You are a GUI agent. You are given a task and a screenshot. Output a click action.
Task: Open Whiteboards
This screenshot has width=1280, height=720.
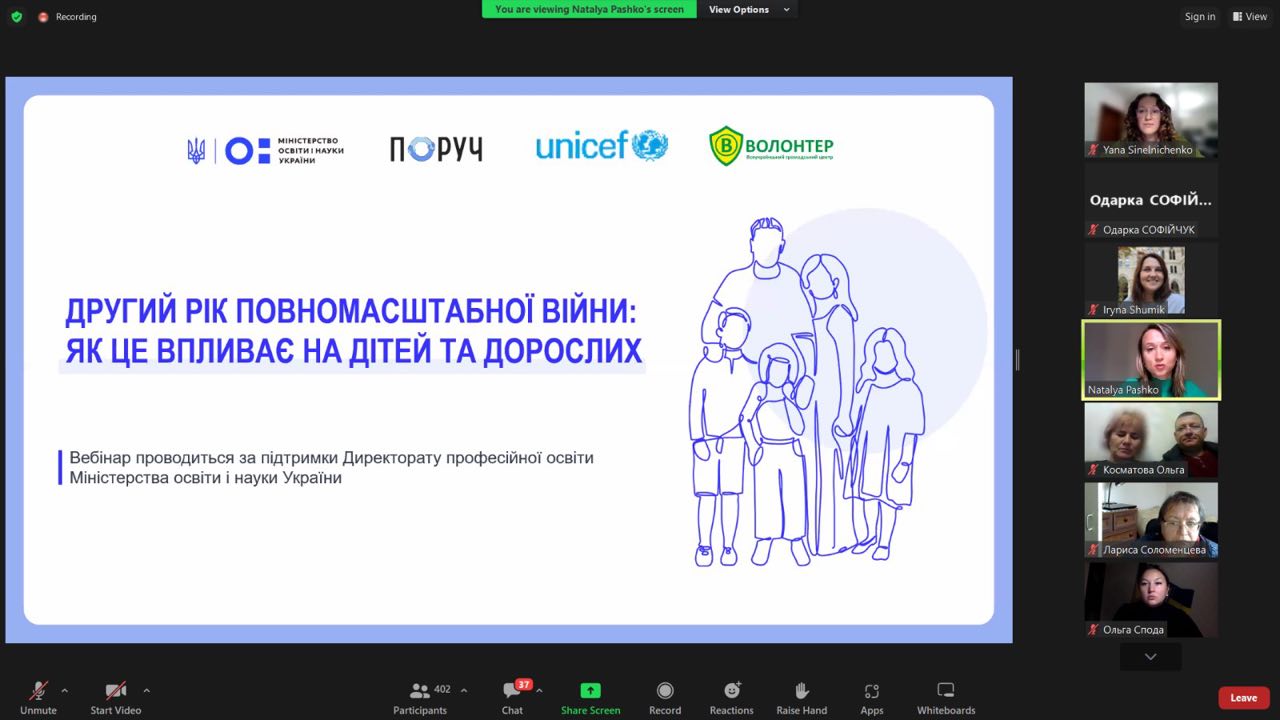click(945, 691)
